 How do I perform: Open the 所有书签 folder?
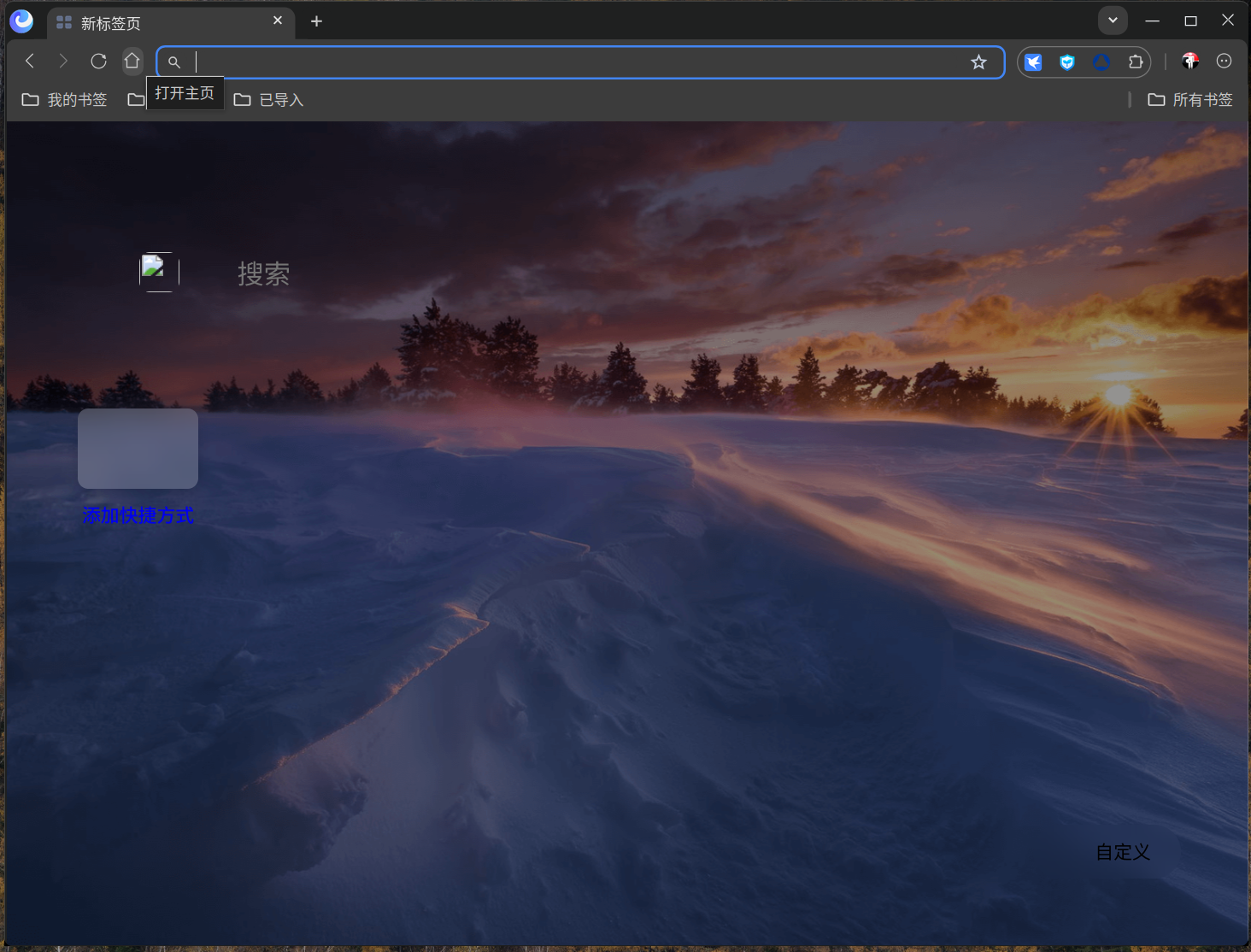[1190, 100]
